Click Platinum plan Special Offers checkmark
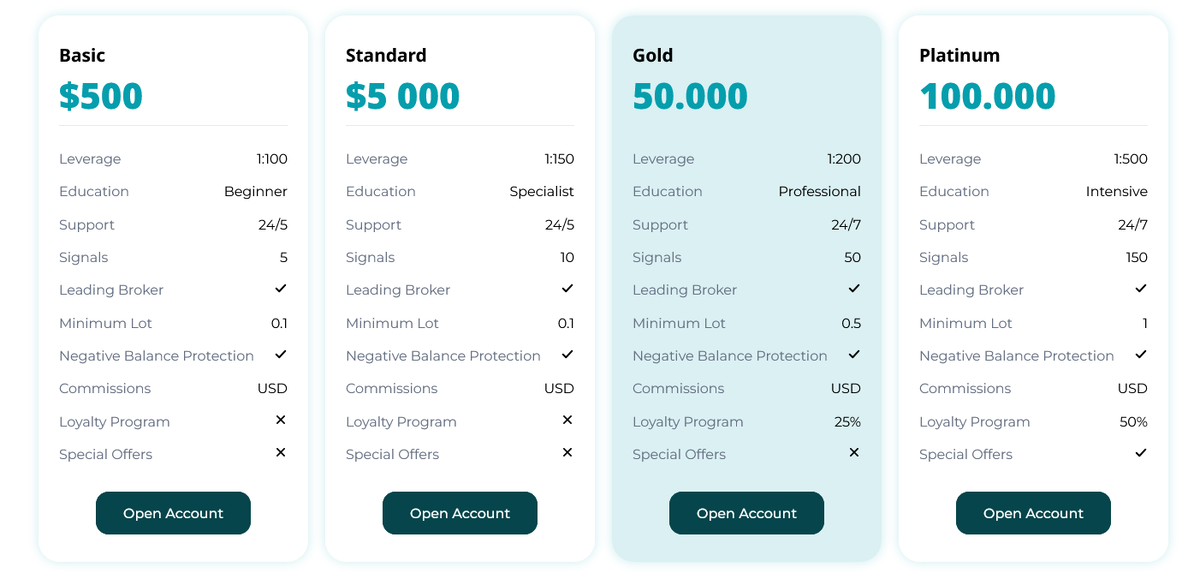This screenshot has width=1200, height=585. [1141, 453]
